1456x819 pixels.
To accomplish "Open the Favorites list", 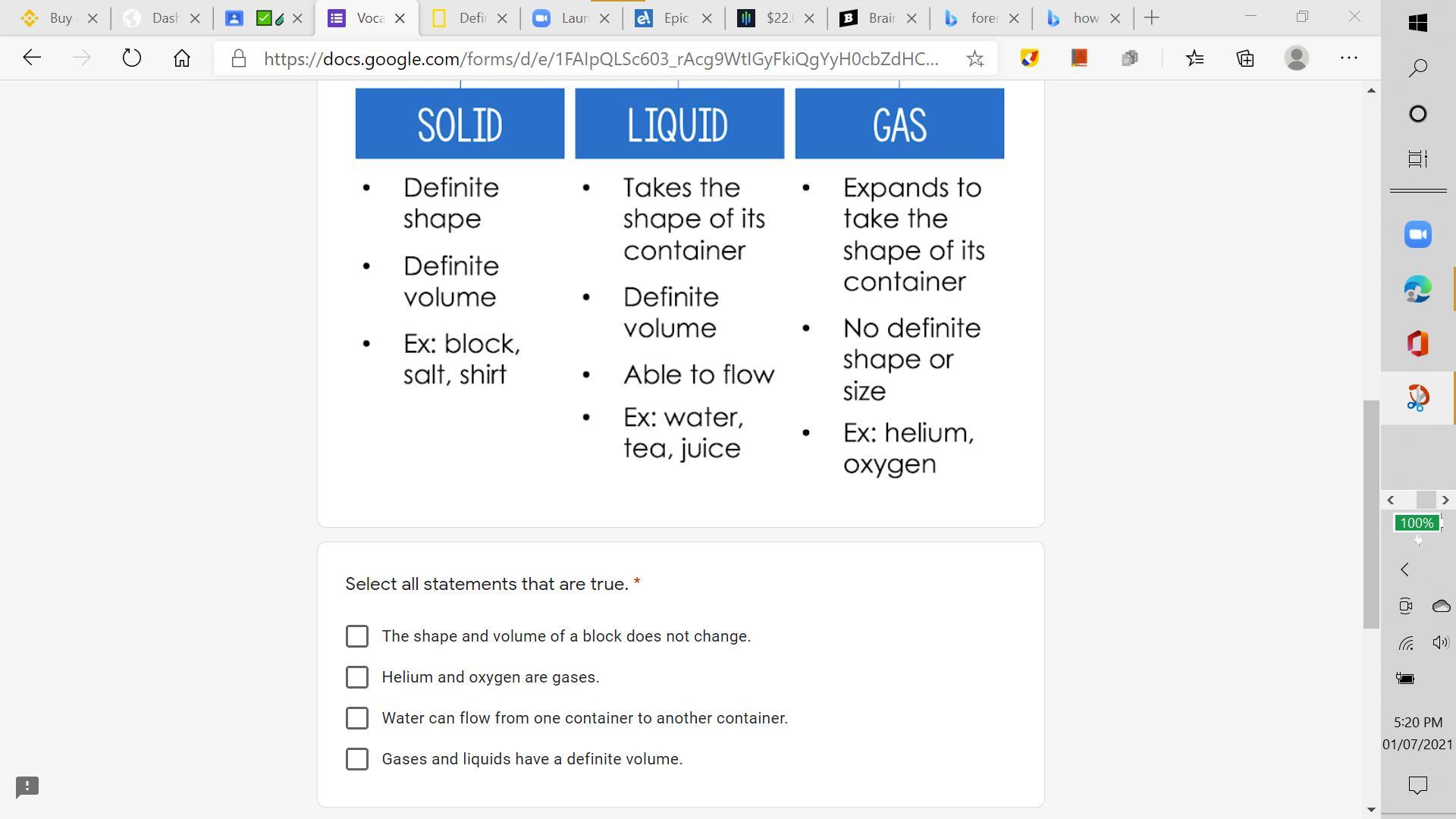I will pos(1194,58).
